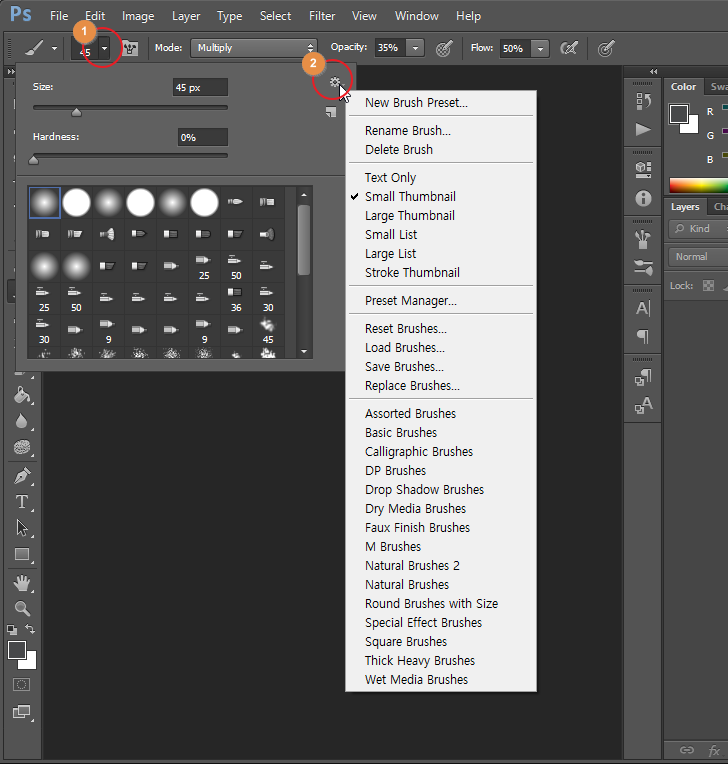
Task: Swap foreground and background colors
Action: coord(30,629)
